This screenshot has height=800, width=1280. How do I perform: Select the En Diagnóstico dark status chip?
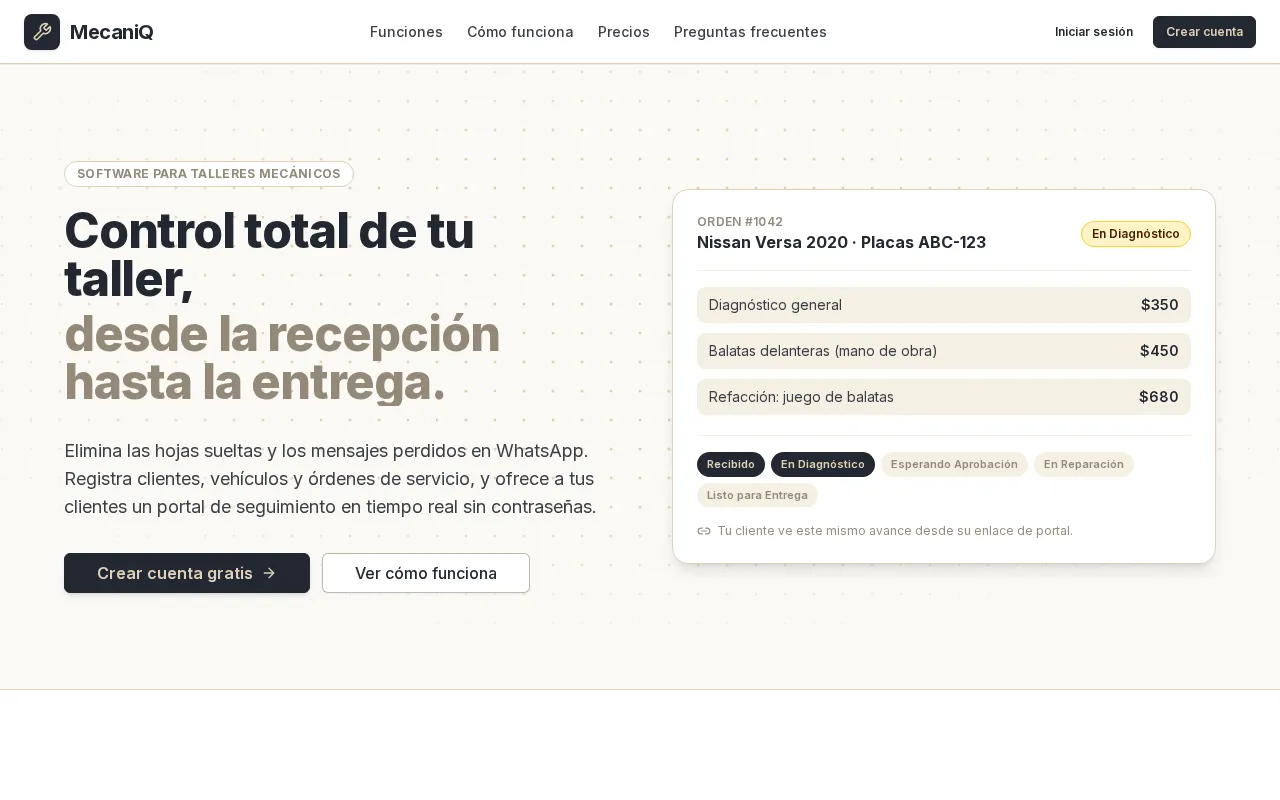823,464
